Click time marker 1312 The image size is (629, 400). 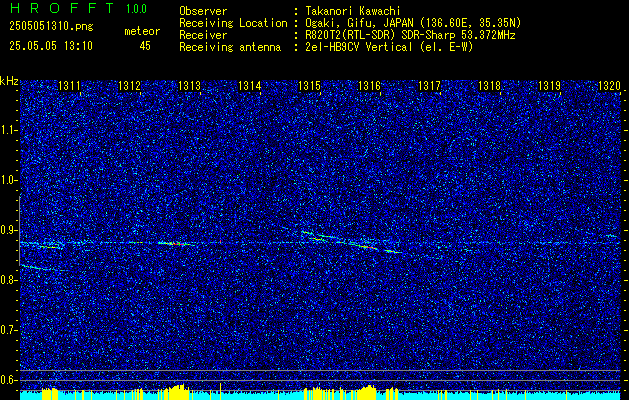coord(129,85)
